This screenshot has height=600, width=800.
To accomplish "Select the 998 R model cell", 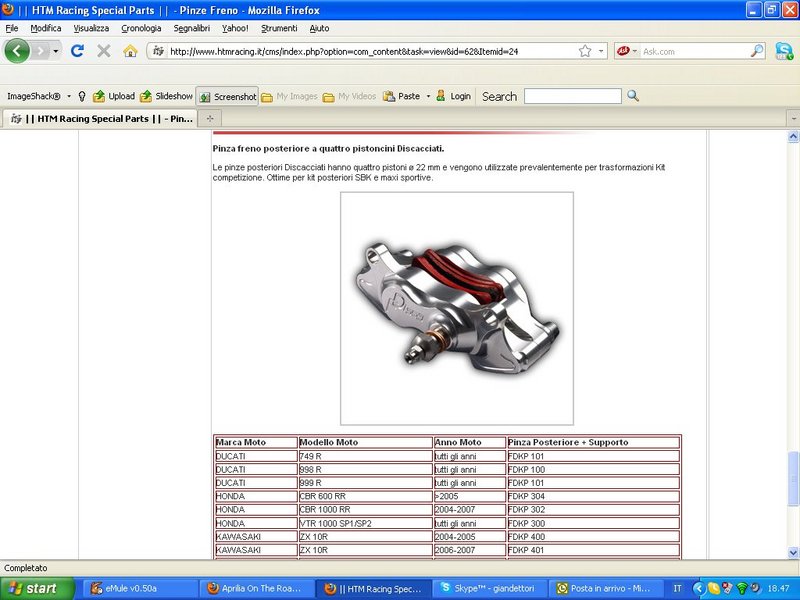I will pyautogui.click(x=365, y=469).
